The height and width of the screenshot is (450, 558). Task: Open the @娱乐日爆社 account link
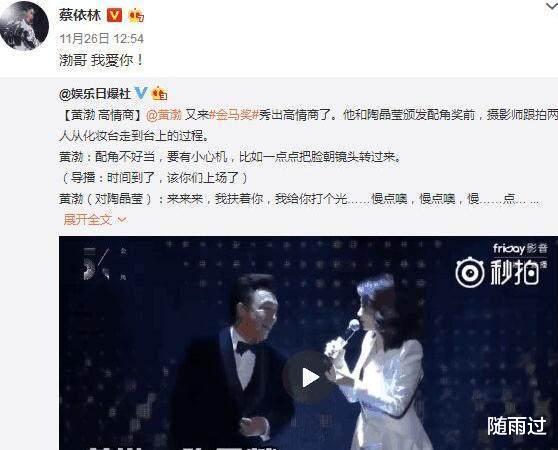coord(95,94)
